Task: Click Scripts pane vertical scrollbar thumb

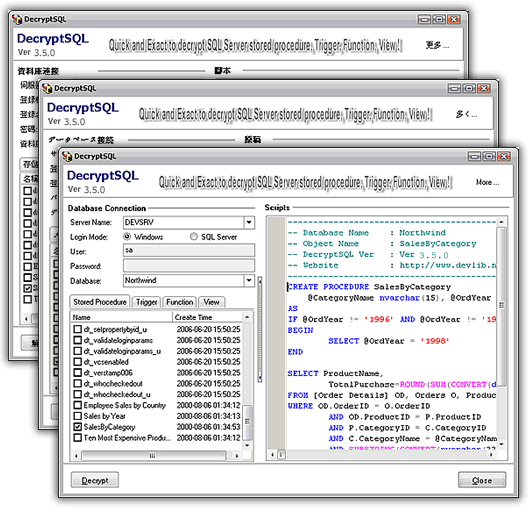Action: pyautogui.click(x=502, y=306)
